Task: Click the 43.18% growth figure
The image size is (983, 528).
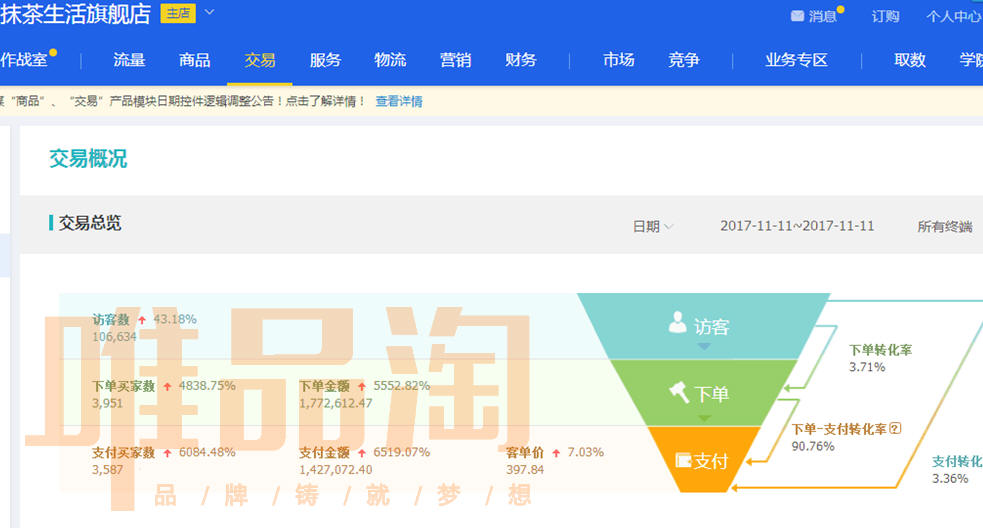Action: (175, 319)
